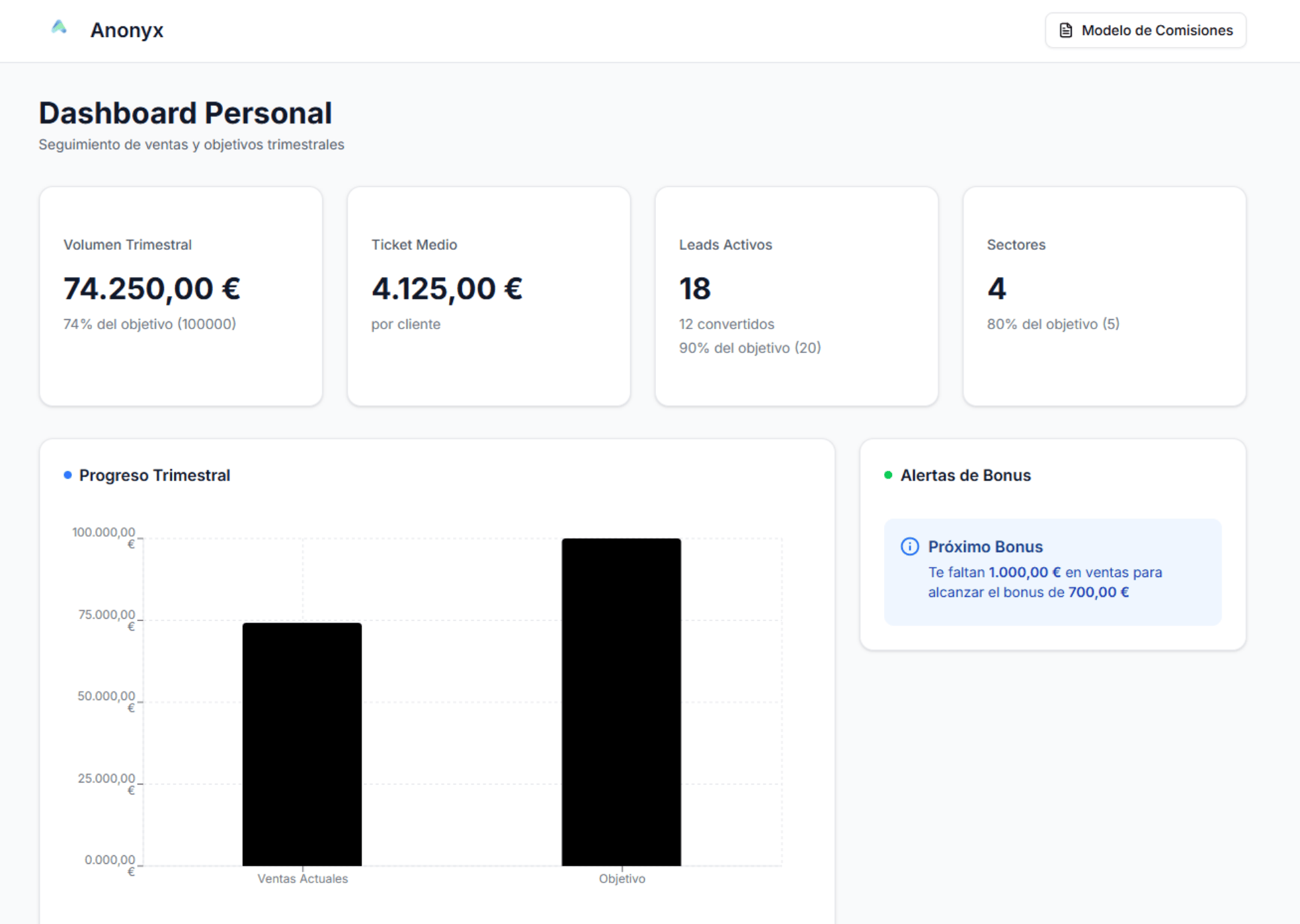Click the Objetivo axis label
This screenshot has height=924, width=1300.
(622, 878)
